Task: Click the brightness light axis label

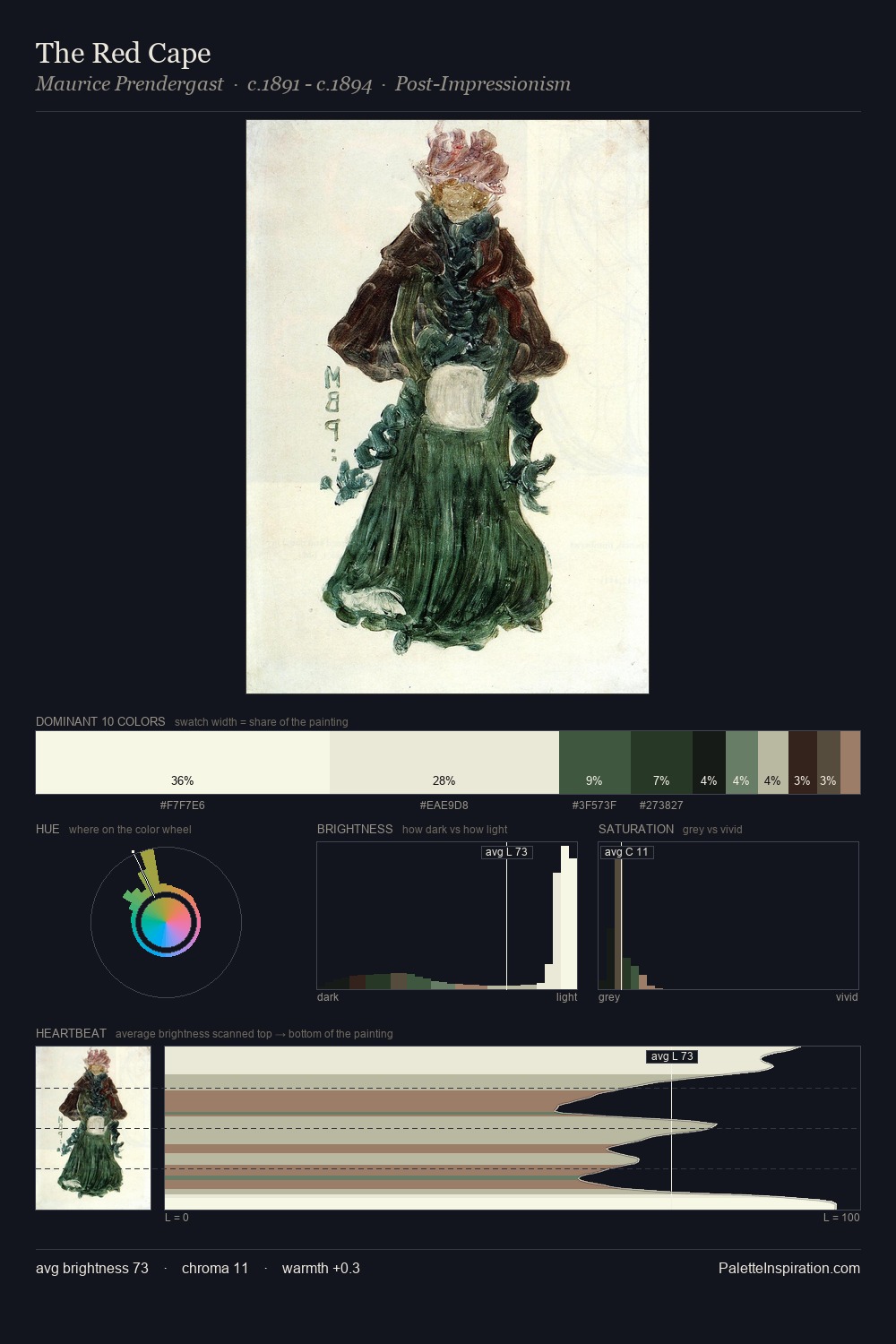Action: point(567,997)
